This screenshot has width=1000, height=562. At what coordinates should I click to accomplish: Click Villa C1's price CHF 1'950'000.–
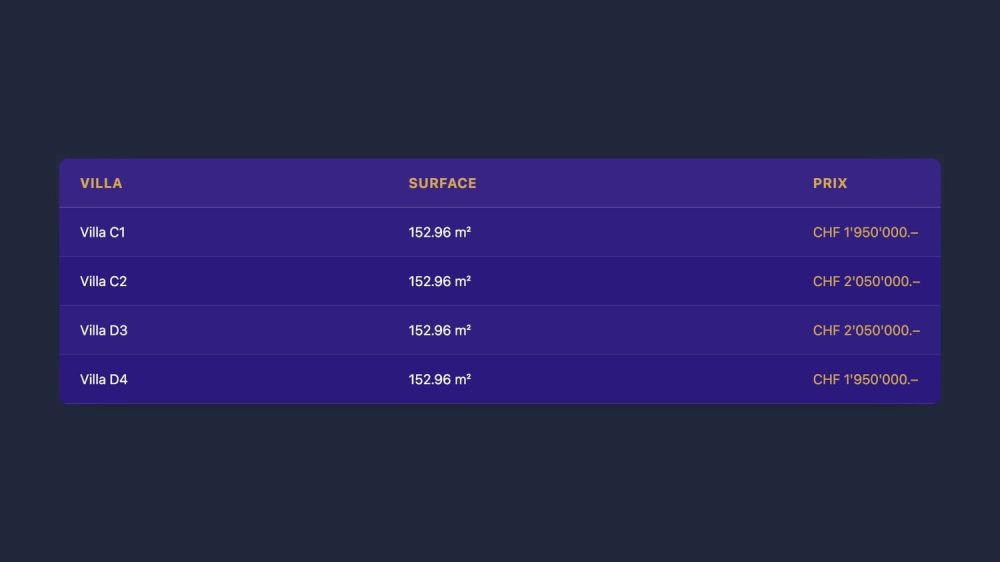tap(866, 232)
